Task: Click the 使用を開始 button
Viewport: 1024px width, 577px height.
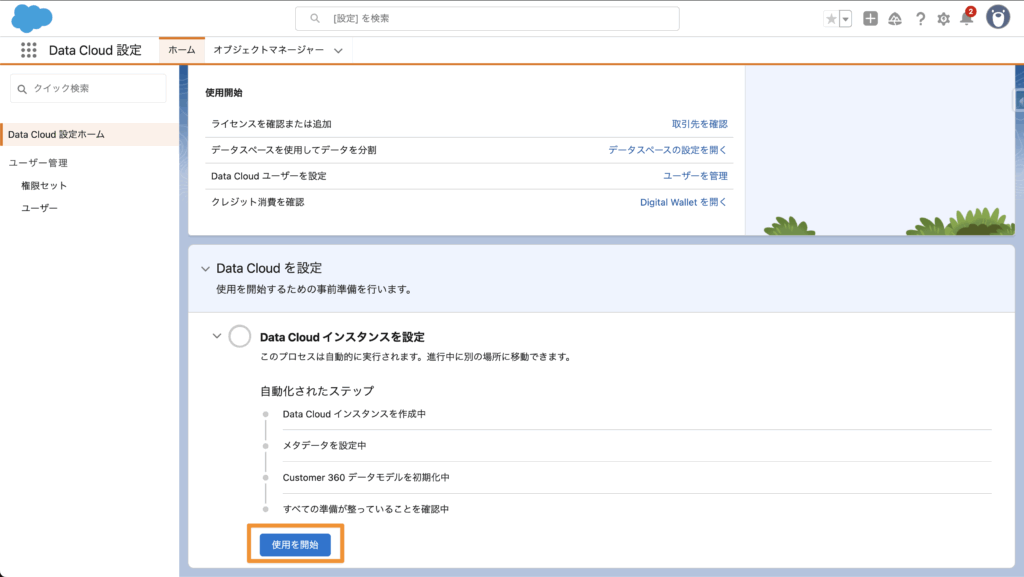Action: tap(295, 545)
